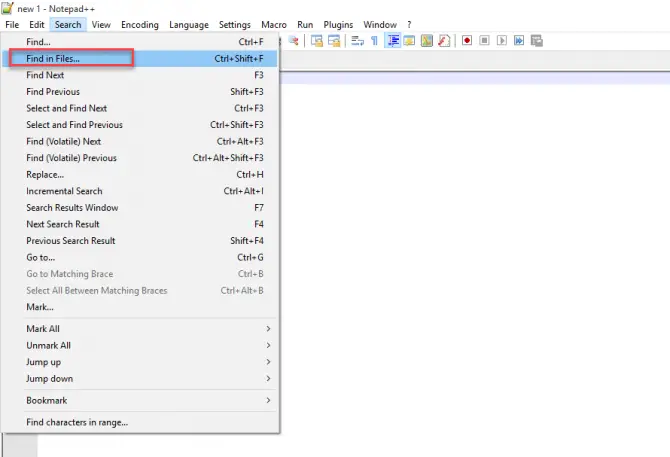
Task: Select the Select and Find Next entry
Action: [x=140, y=108]
